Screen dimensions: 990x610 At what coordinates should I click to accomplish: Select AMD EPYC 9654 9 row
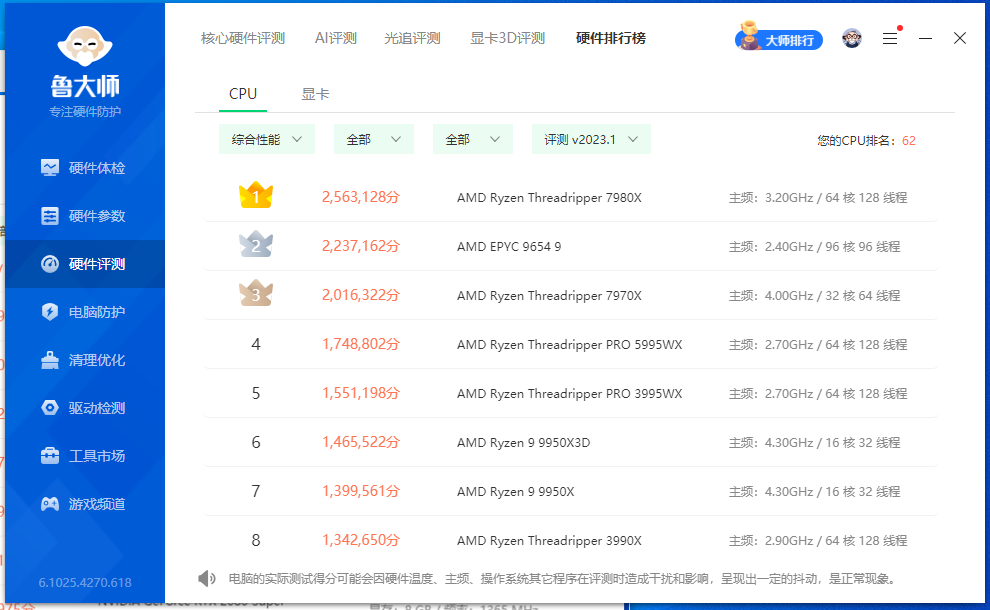pyautogui.click(x=571, y=246)
